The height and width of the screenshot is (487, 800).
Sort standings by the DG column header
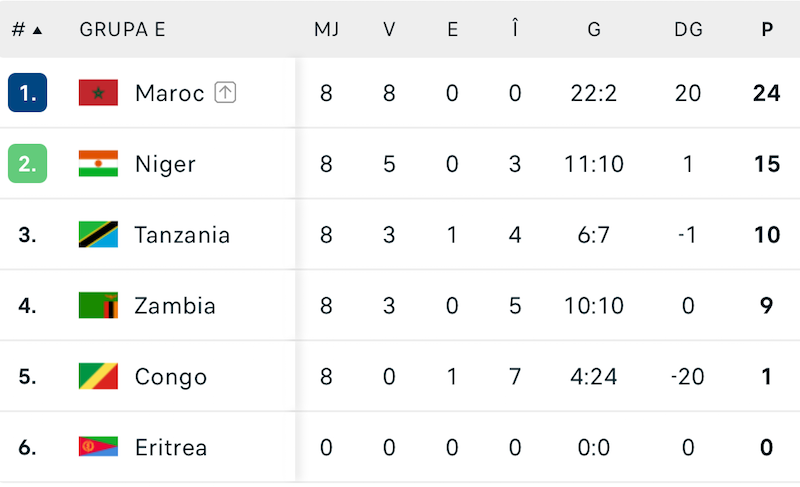coord(688,29)
